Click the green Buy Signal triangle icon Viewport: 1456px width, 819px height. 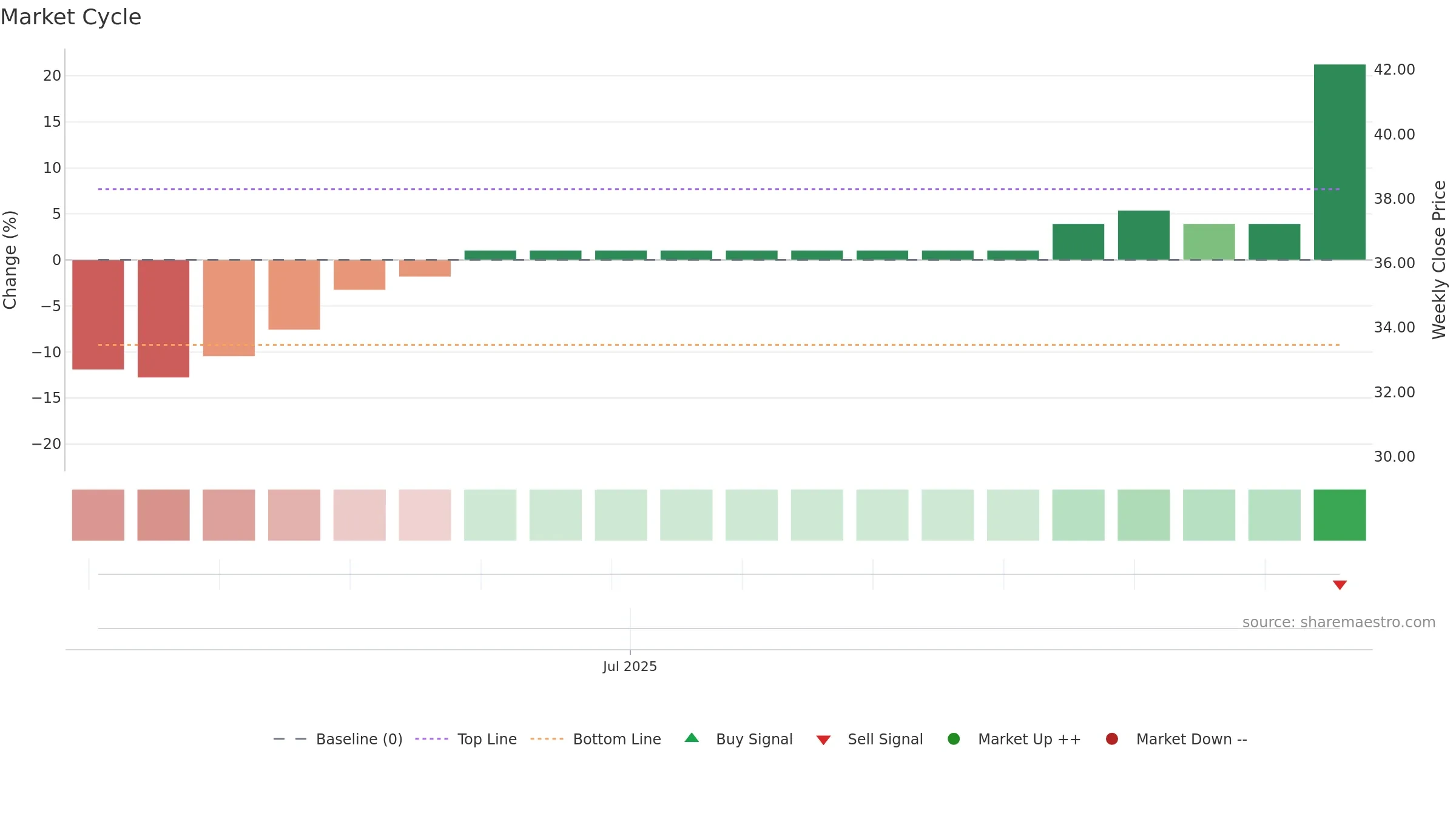point(692,738)
